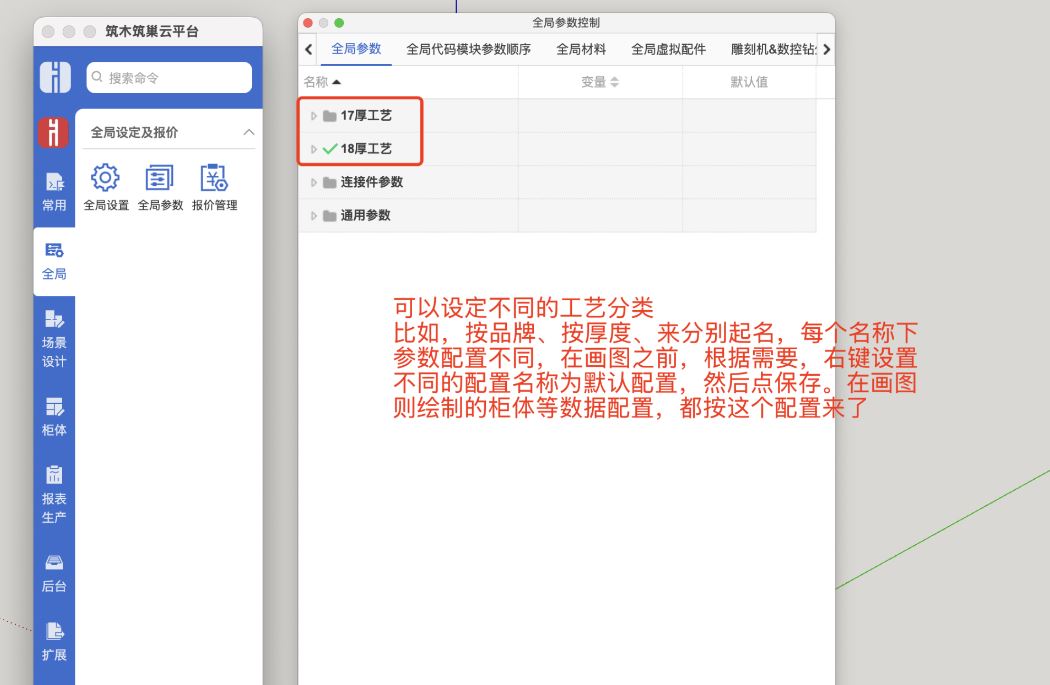Click the right arrow to scroll tabs
The height and width of the screenshot is (685, 1050).
(827, 48)
